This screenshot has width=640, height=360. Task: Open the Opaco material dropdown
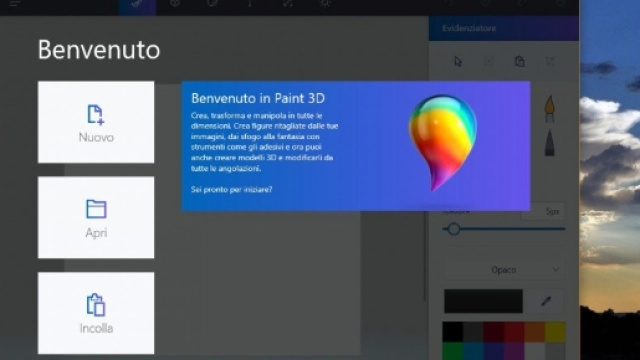[x=504, y=270]
